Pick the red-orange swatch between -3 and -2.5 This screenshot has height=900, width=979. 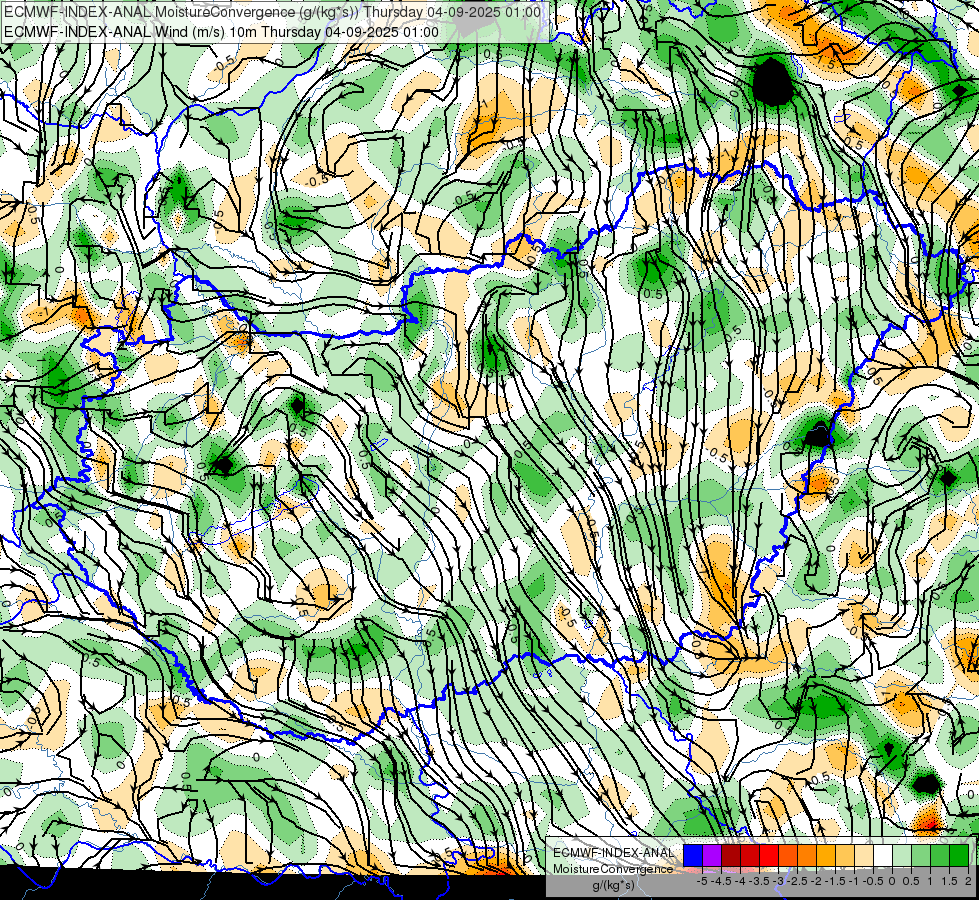(788, 856)
